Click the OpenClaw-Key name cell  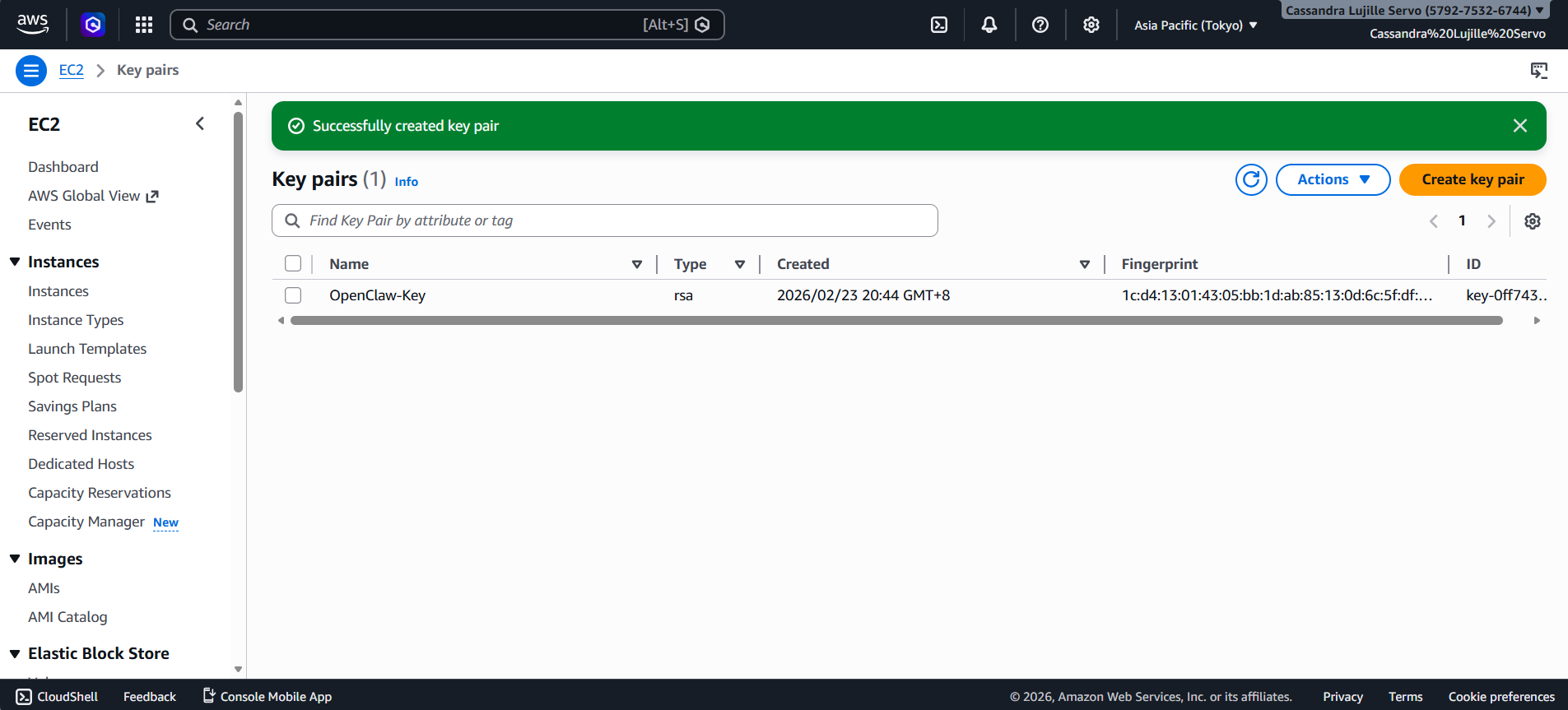tap(378, 295)
